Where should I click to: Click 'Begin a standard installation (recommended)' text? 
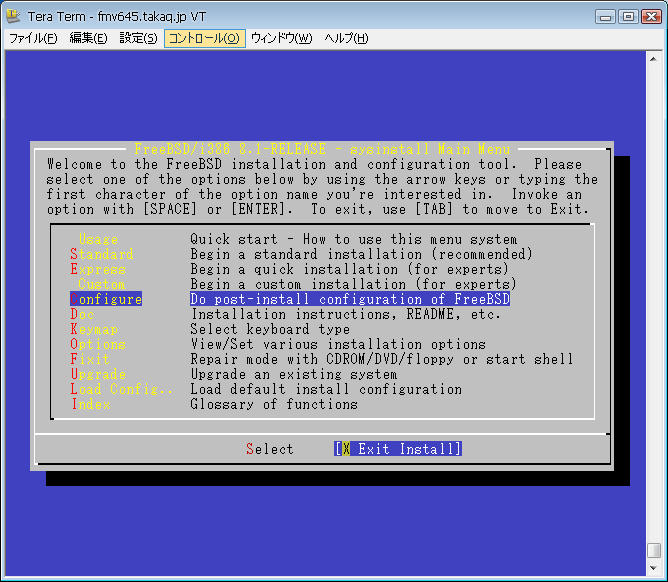(361, 254)
